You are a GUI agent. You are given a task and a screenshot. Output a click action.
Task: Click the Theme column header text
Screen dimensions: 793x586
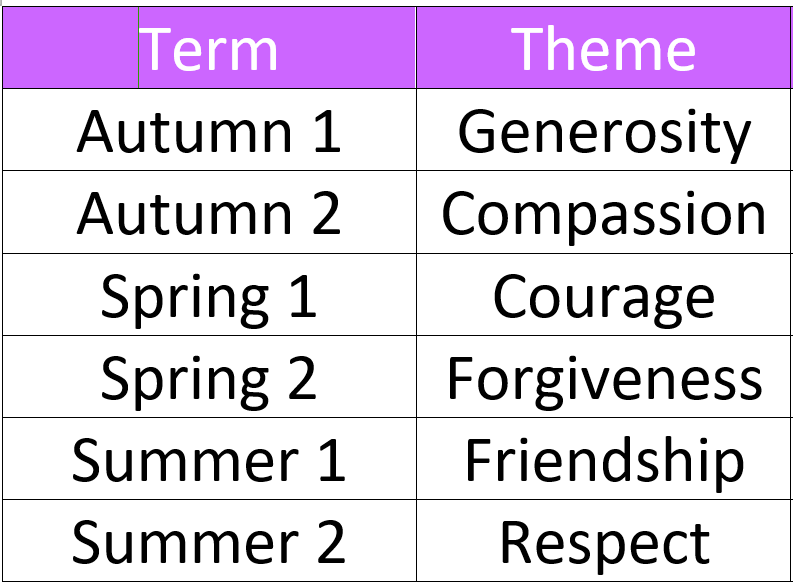pyautogui.click(x=603, y=49)
